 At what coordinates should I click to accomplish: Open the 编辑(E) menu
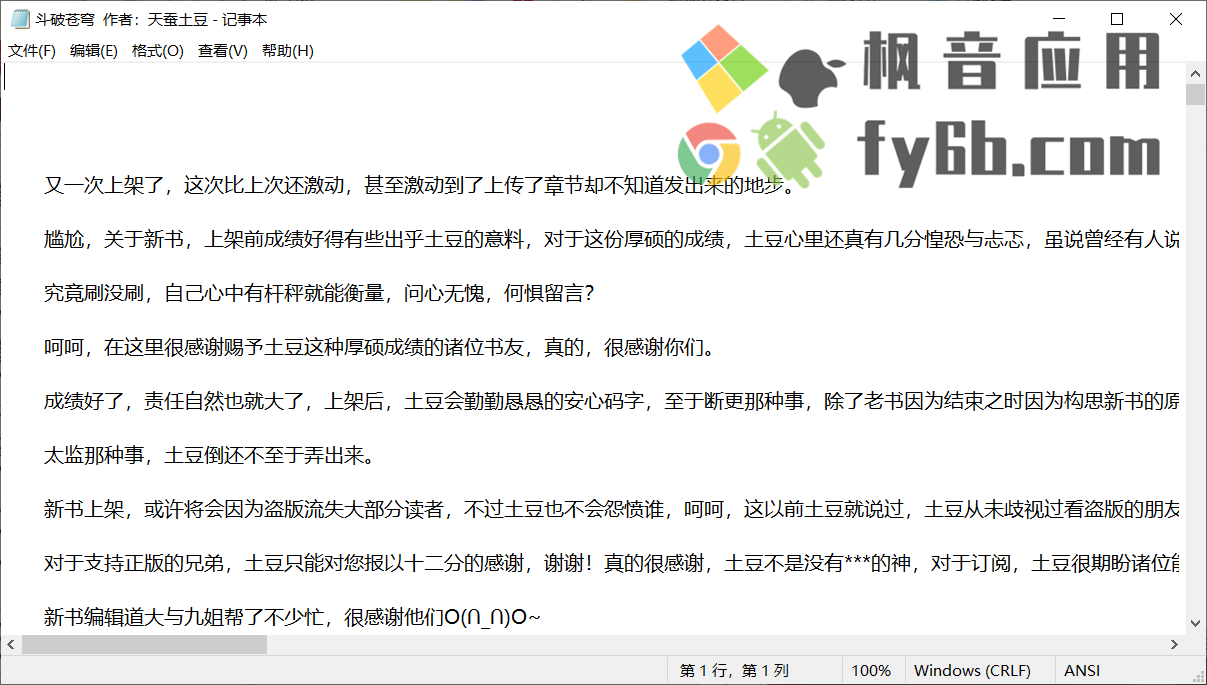[94, 51]
